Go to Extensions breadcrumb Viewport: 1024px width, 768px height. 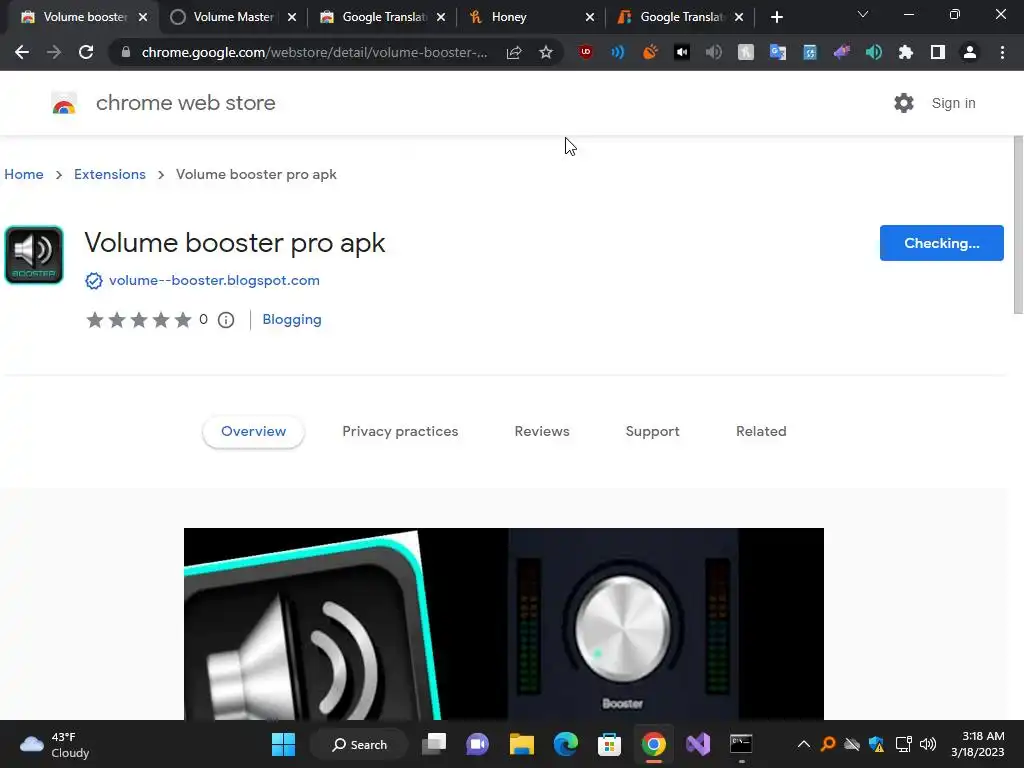[x=110, y=174]
